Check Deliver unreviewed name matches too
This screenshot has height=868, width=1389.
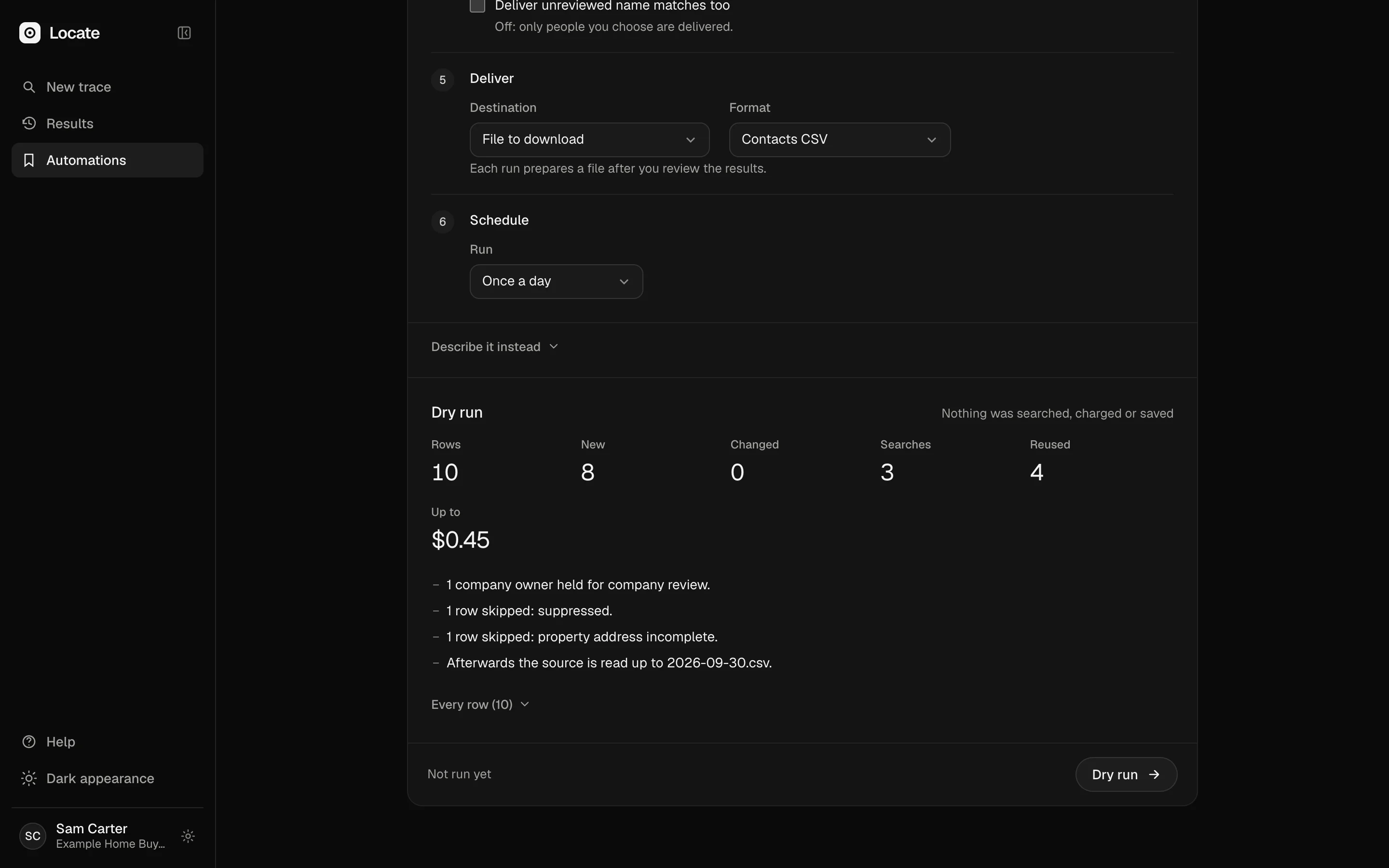click(x=477, y=6)
